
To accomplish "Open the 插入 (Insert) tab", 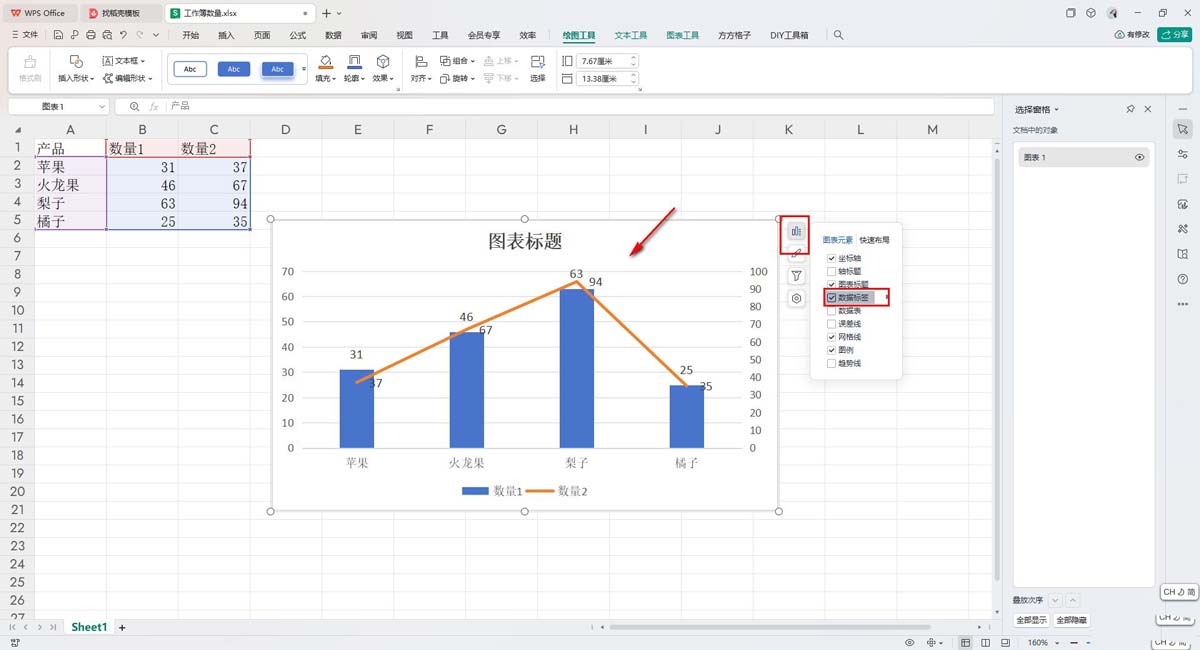I will point(227,35).
